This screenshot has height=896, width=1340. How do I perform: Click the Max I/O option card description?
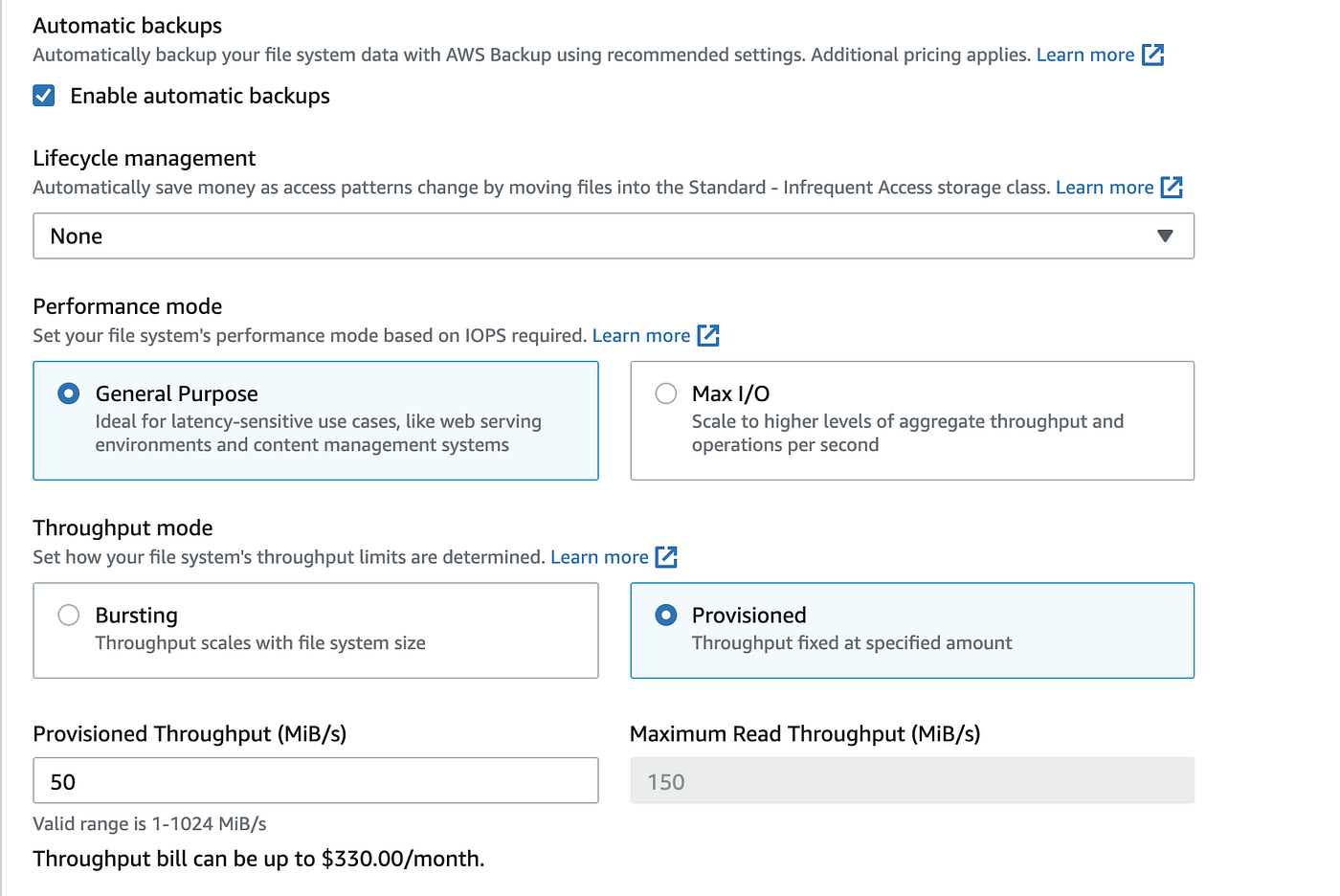(x=907, y=434)
